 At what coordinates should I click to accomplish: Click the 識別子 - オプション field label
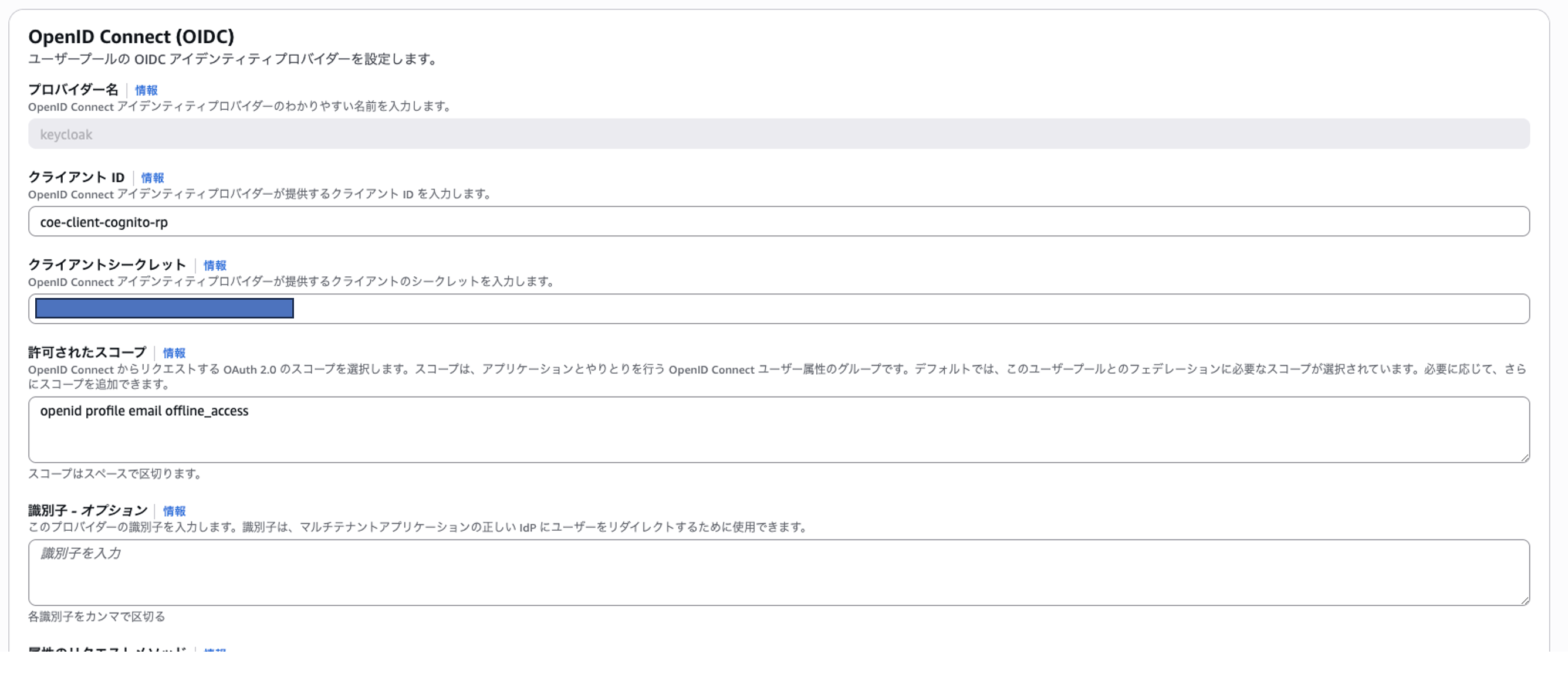(x=87, y=511)
